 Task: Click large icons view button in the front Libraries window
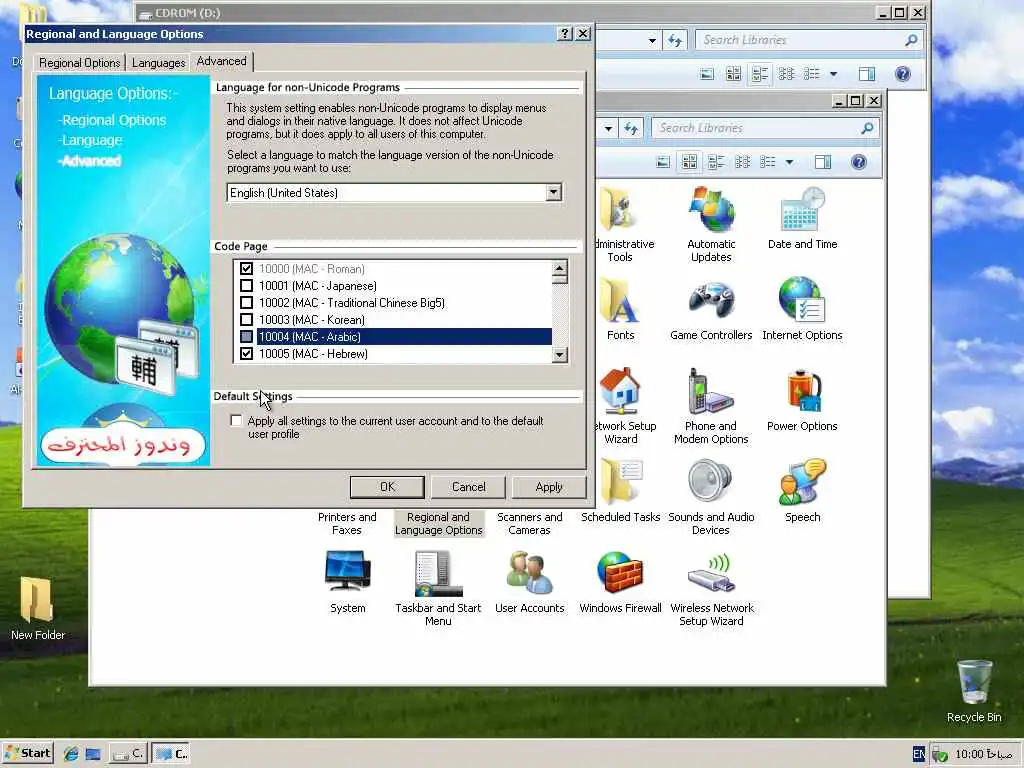click(689, 162)
